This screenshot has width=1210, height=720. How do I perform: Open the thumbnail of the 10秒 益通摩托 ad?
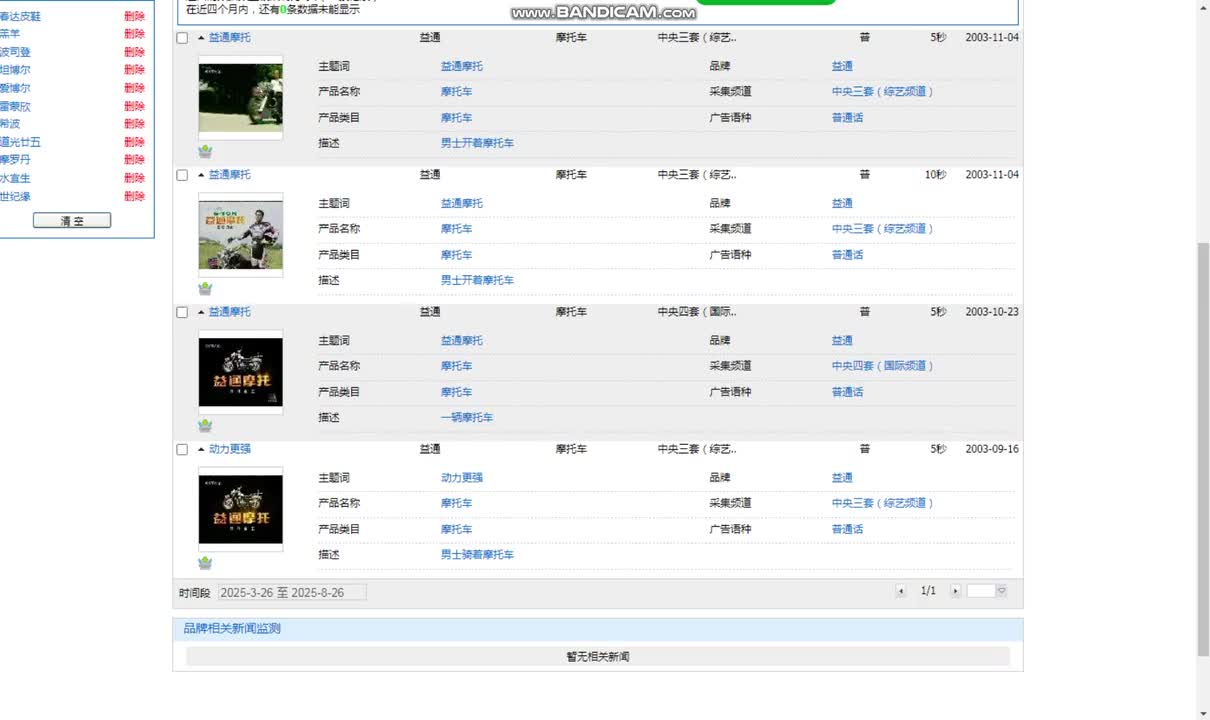(x=240, y=234)
